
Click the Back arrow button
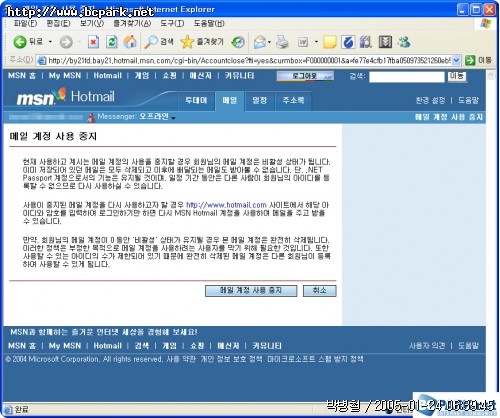pos(20,42)
